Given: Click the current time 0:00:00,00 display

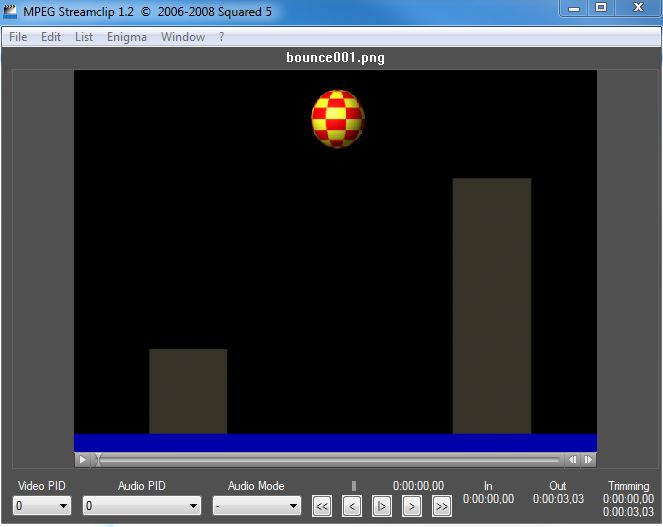Looking at the screenshot, I should [418, 486].
